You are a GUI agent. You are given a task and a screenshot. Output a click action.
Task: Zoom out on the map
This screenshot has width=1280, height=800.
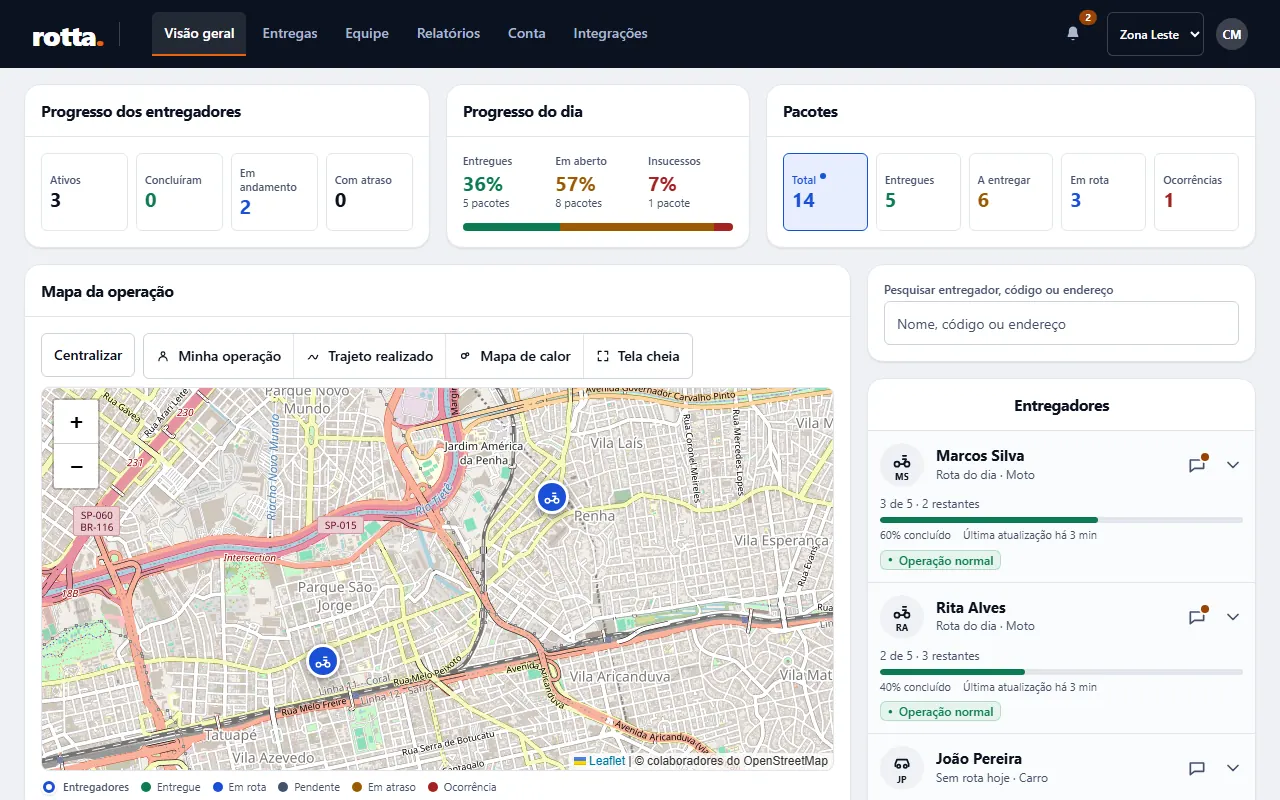[76, 466]
